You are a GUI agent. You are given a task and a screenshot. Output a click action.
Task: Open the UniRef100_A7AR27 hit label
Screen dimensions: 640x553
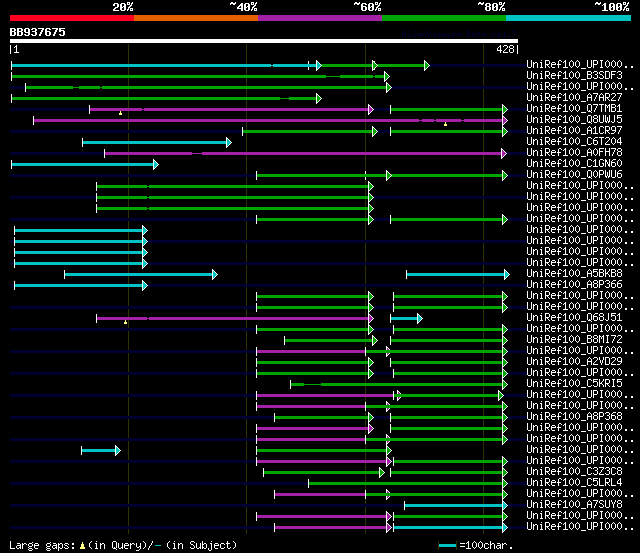(574, 98)
